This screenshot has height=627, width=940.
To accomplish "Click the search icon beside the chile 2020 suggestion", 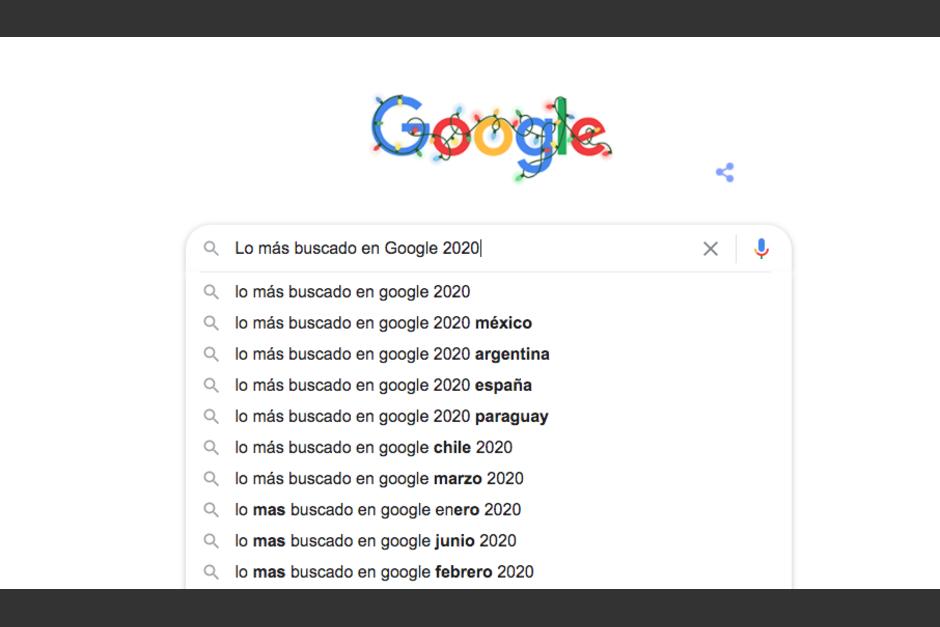I will [x=211, y=447].
